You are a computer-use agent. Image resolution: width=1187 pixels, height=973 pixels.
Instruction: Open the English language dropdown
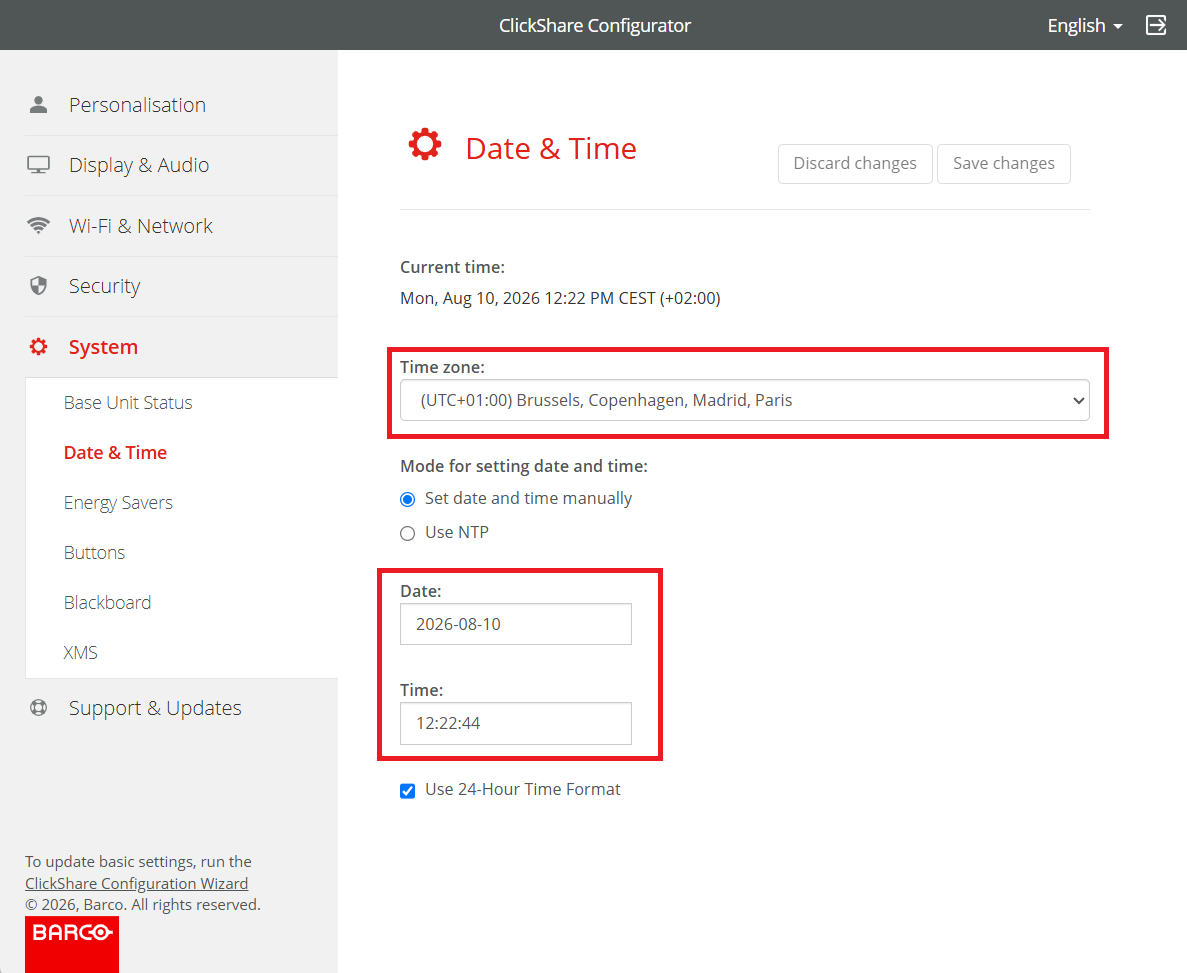1084,26
